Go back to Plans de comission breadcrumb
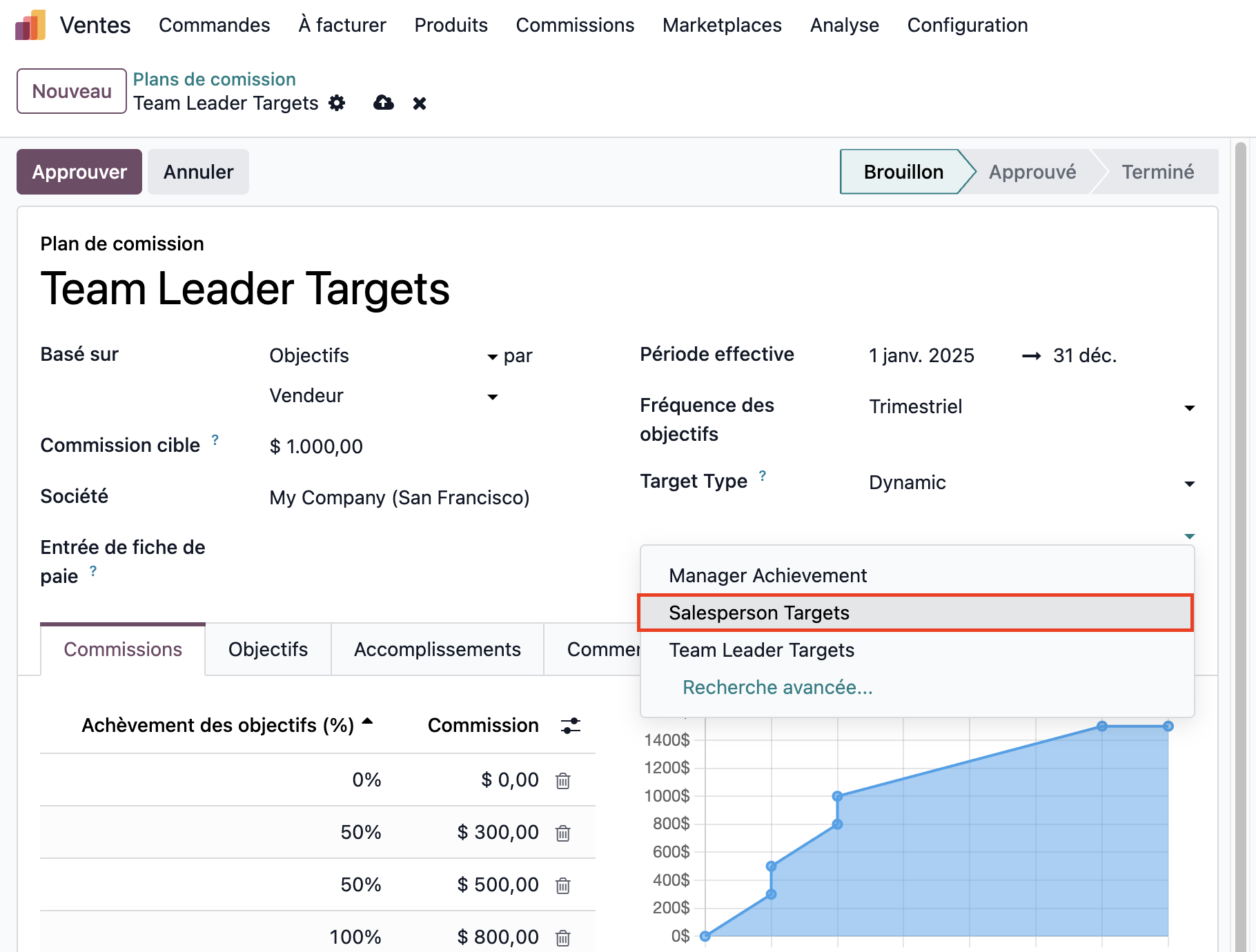Viewport: 1256px width, 952px height. coord(215,79)
